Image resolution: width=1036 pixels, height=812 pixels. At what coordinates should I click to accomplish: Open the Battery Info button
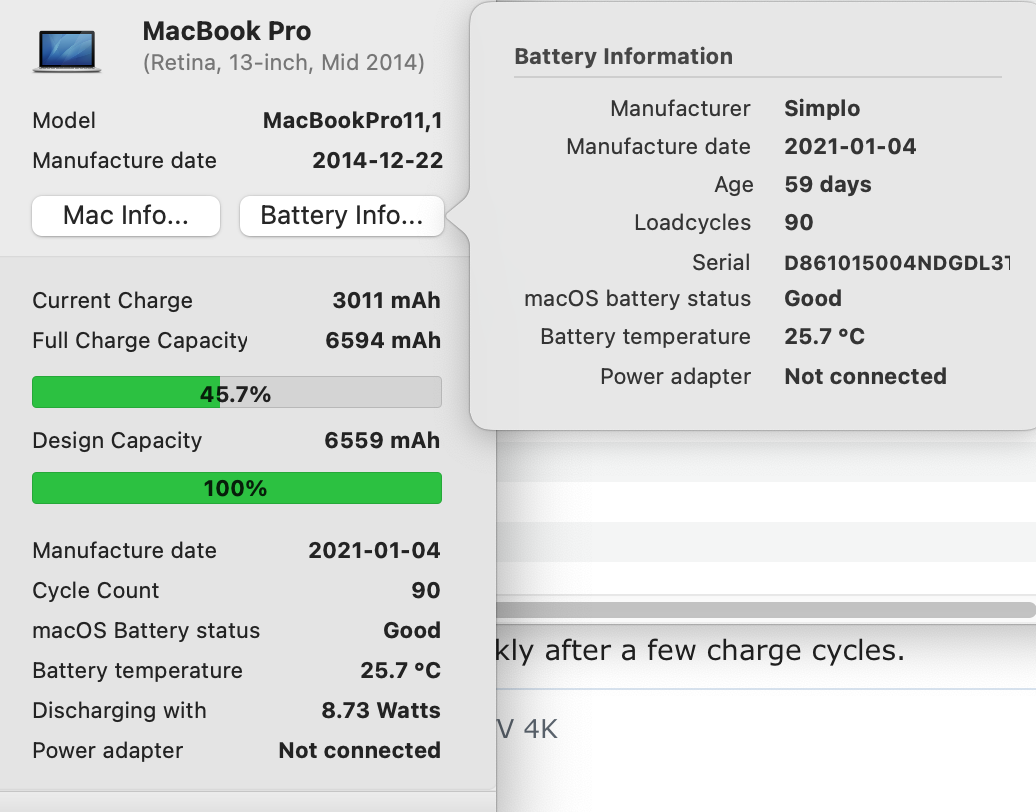pos(341,216)
